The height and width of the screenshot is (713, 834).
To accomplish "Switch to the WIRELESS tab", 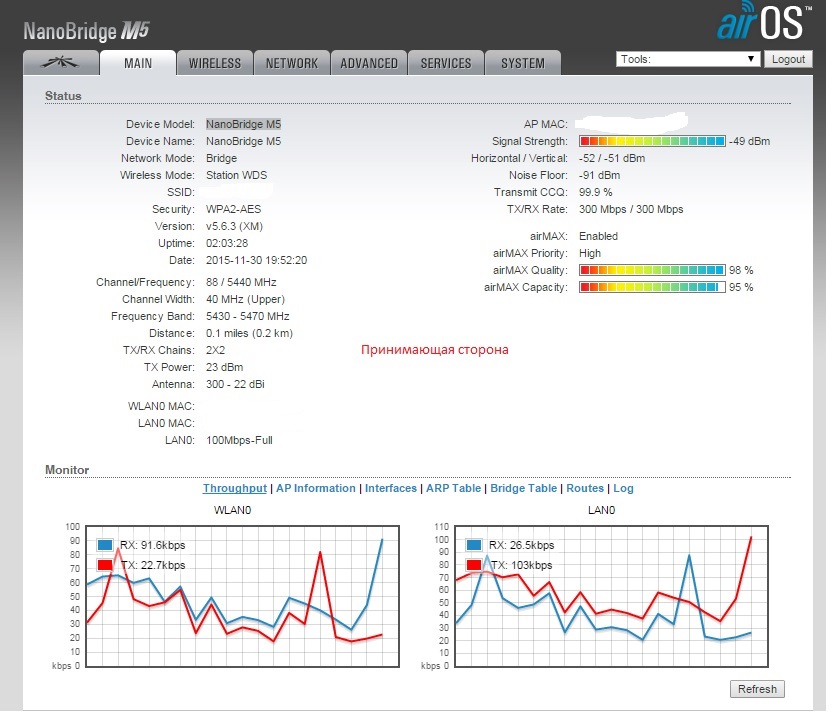I will [x=215, y=63].
